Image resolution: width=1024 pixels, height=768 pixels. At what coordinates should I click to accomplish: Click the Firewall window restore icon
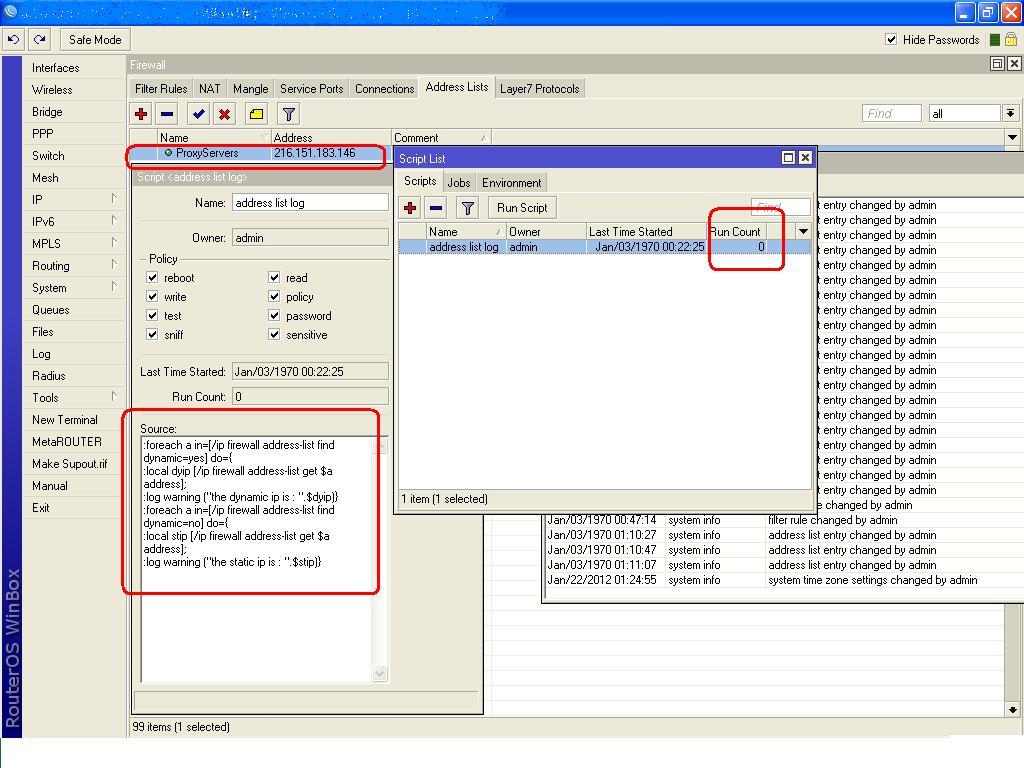997,63
